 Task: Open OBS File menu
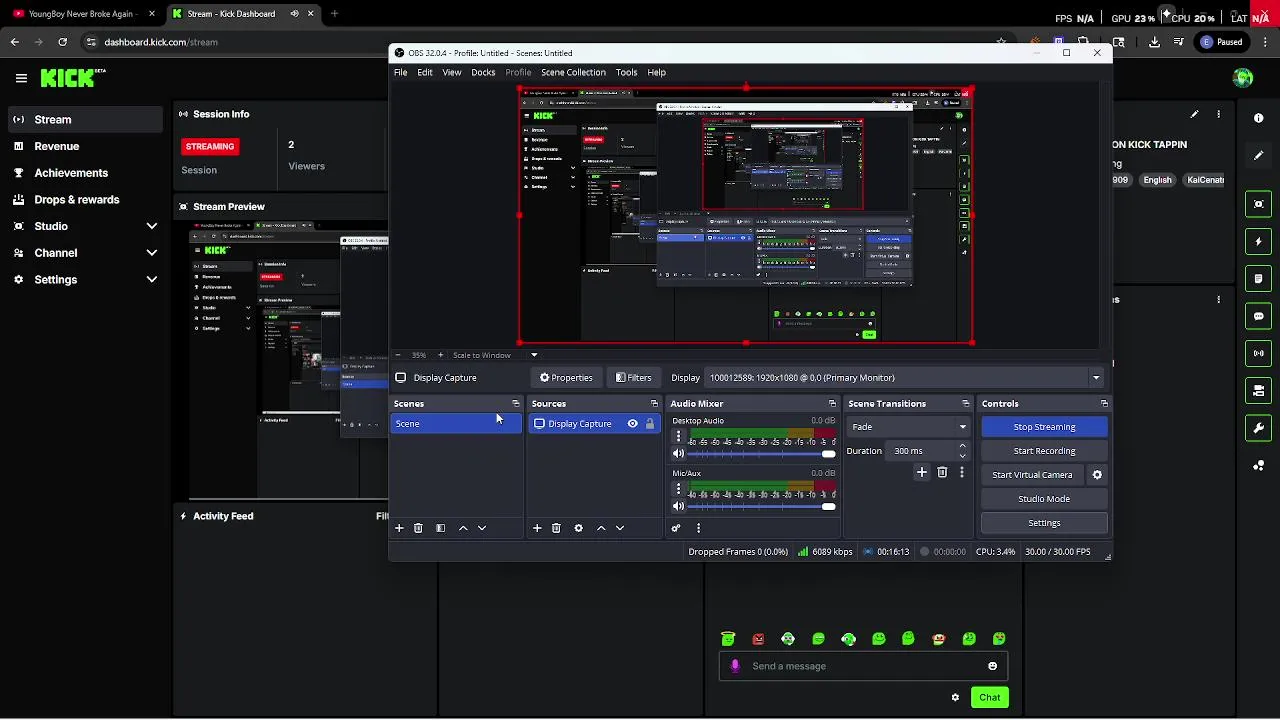tap(400, 72)
